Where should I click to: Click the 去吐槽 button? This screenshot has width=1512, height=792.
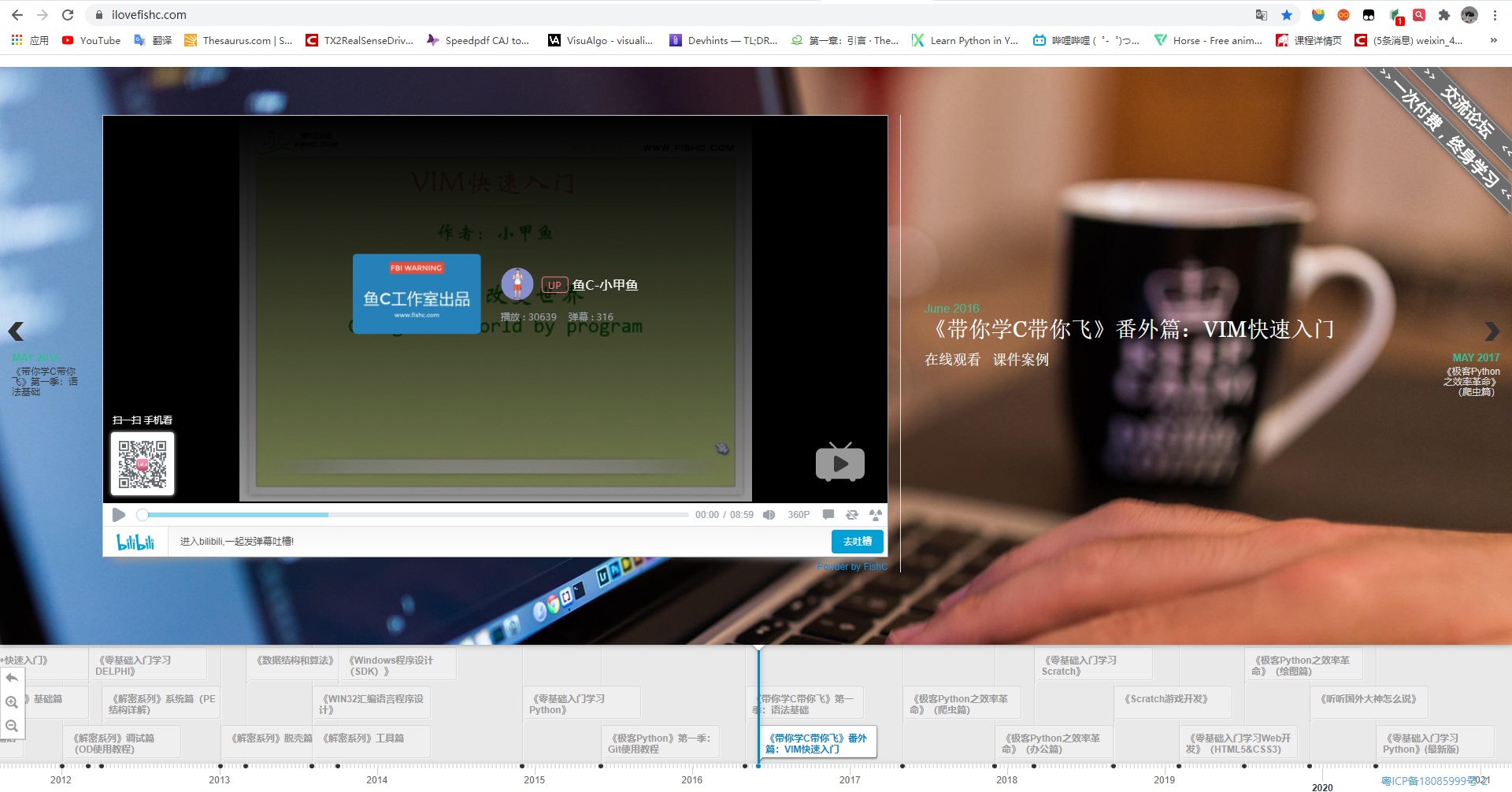point(858,542)
